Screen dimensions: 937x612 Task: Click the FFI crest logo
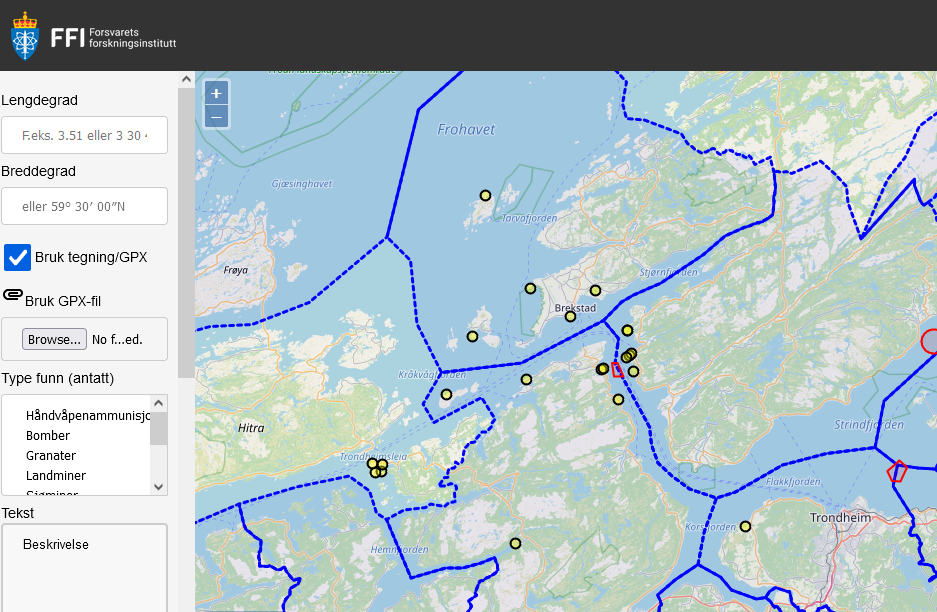24,38
